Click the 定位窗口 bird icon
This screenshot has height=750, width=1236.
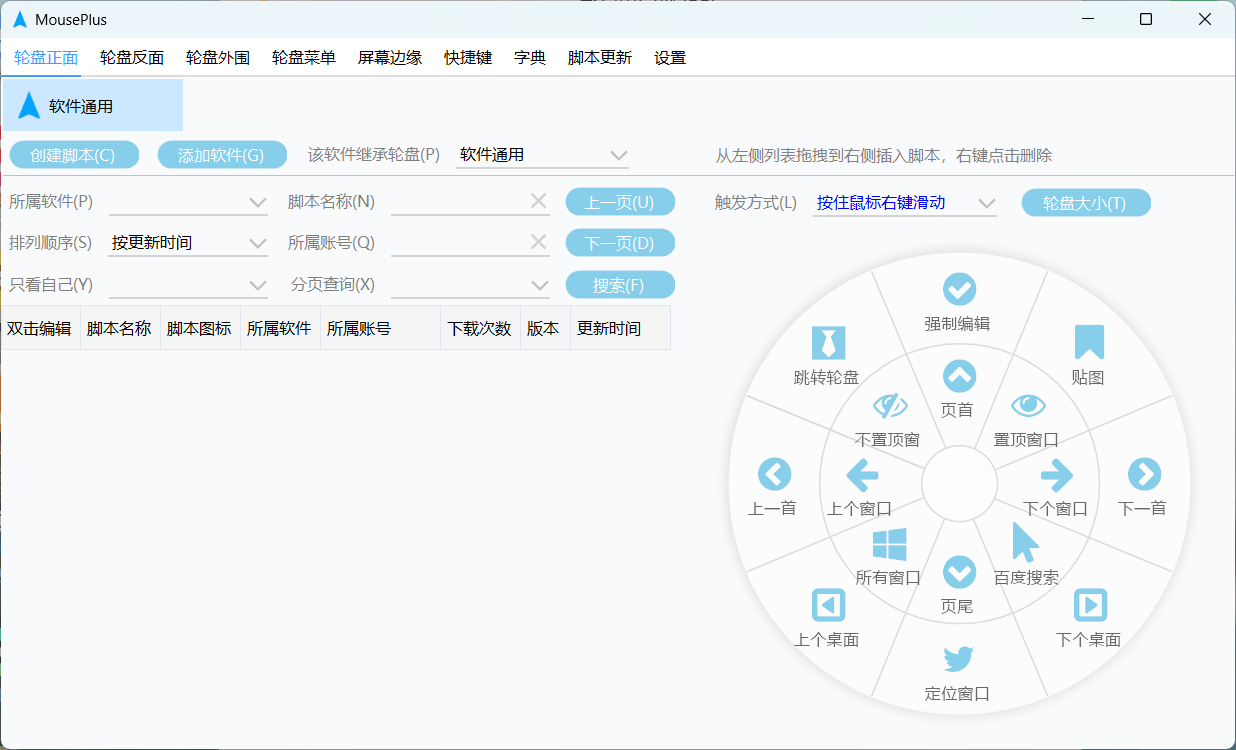[x=958, y=659]
